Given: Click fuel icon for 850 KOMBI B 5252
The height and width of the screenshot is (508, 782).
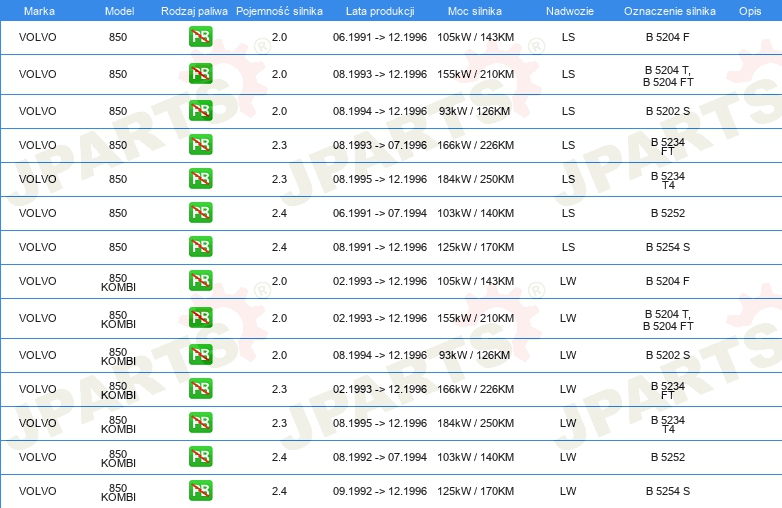Looking at the screenshot, I should click(x=200, y=457).
